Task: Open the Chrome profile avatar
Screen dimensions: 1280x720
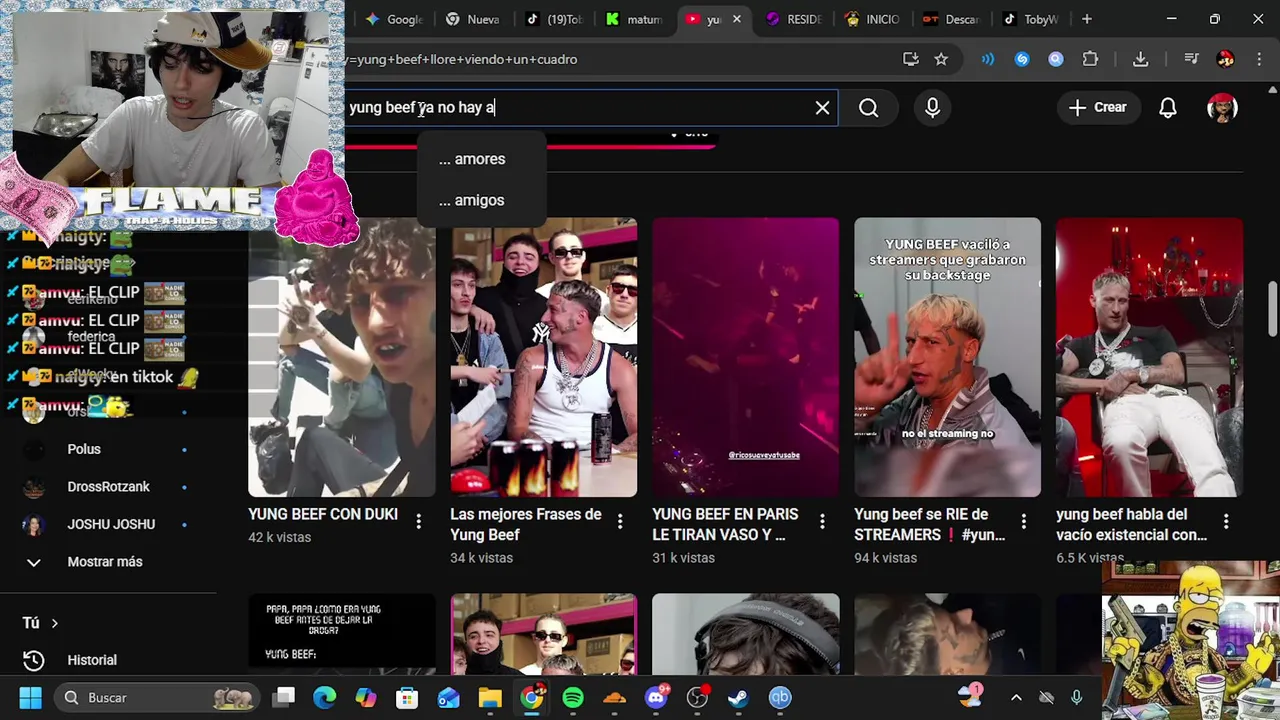Action: coord(1225,59)
